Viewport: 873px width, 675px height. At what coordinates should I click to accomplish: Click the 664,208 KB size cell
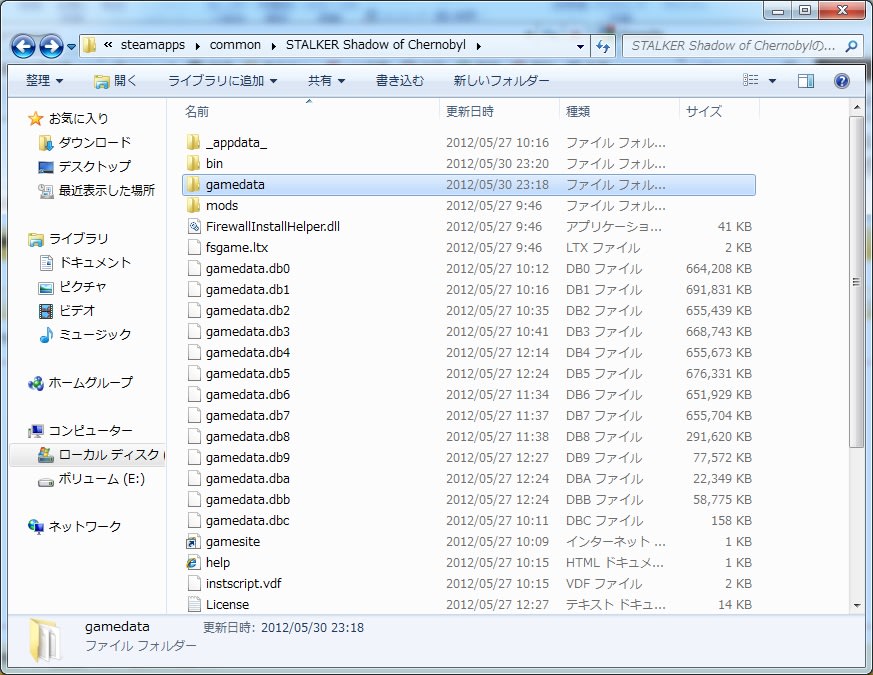(x=719, y=268)
